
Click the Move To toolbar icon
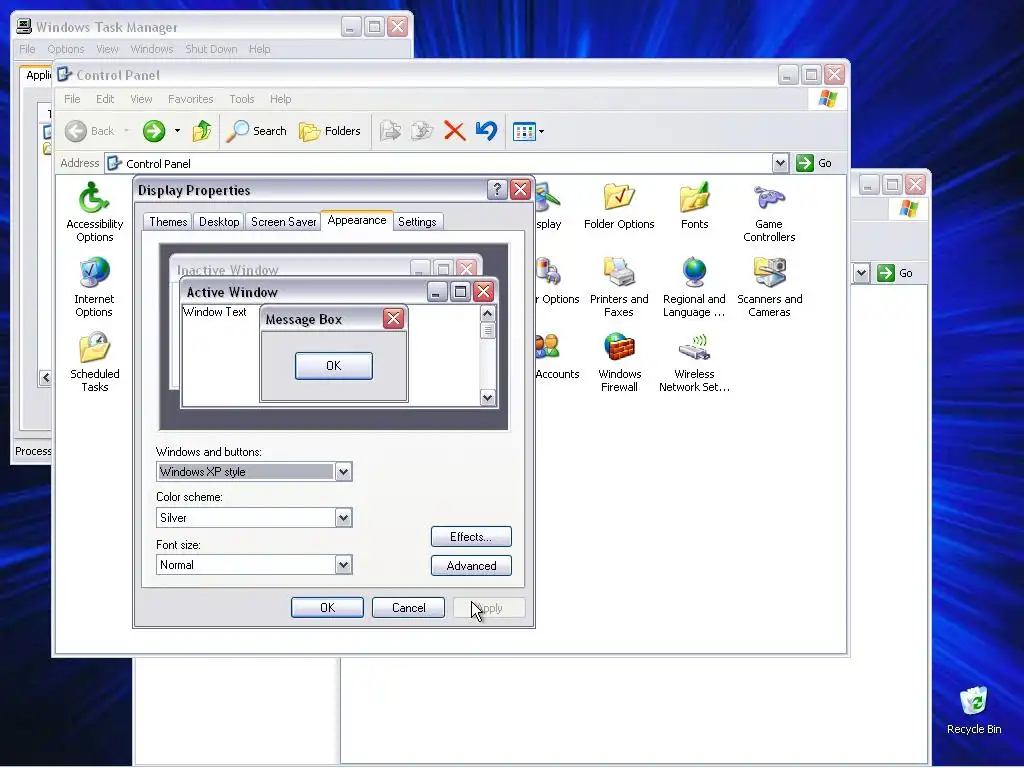(391, 131)
